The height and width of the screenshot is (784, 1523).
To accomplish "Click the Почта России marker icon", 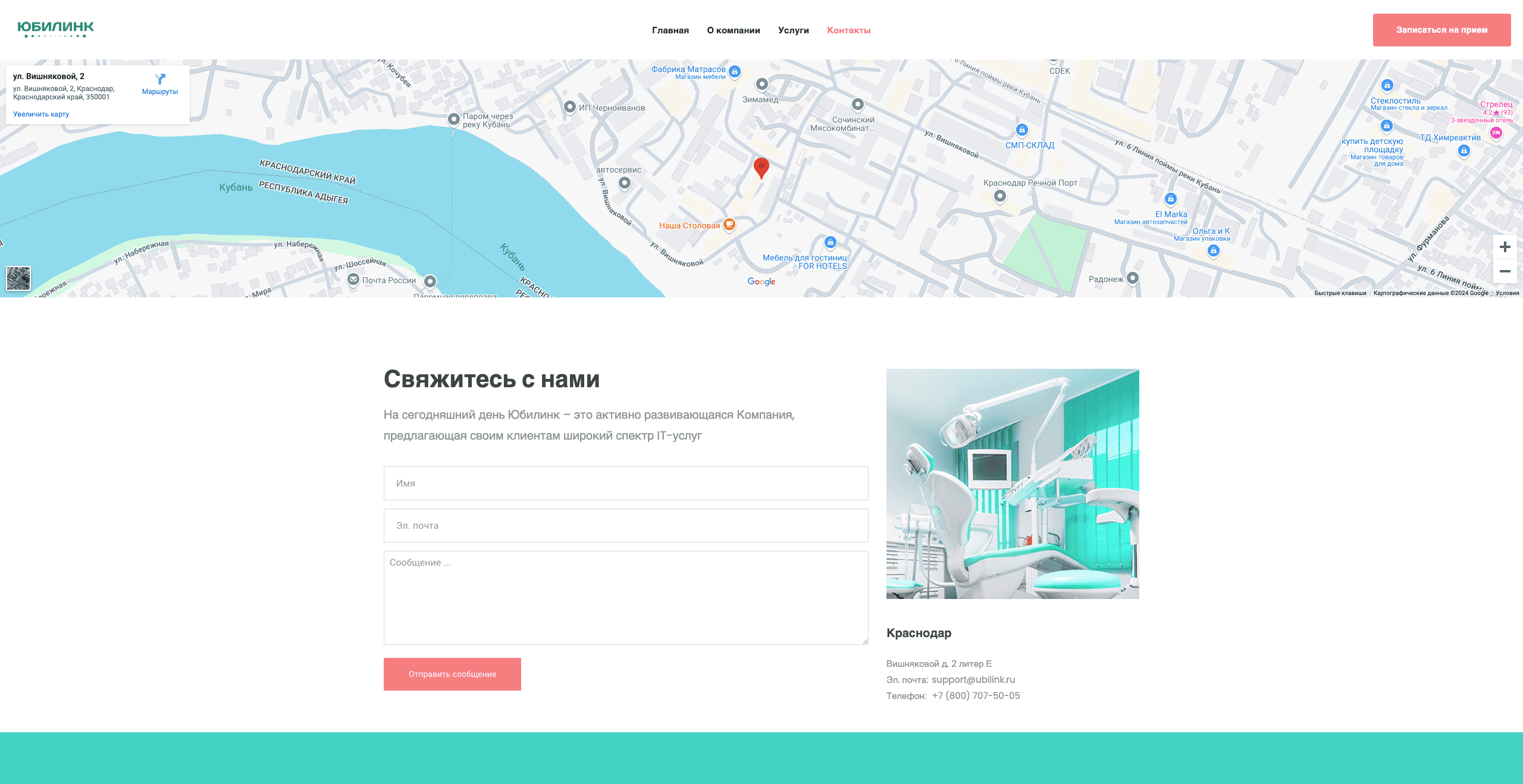I will point(353,280).
